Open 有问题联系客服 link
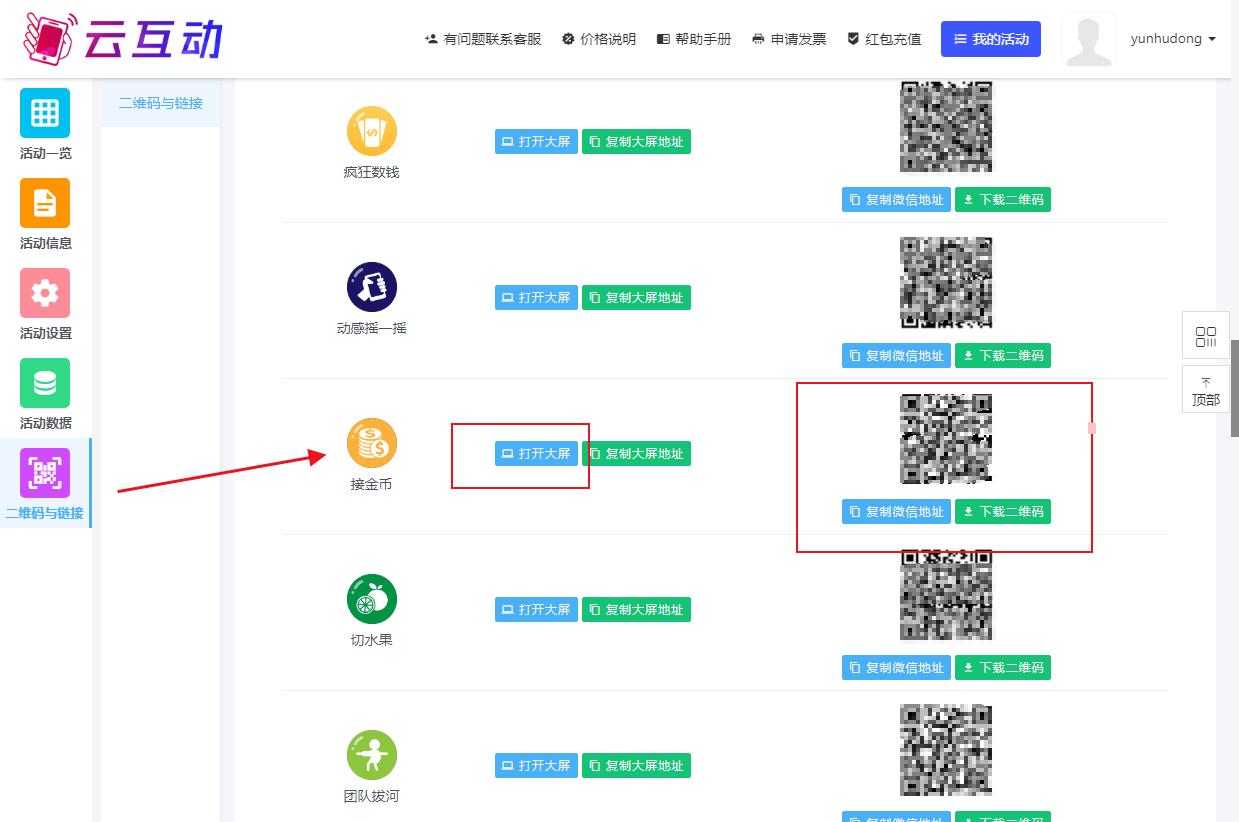Screen dimensions: 1239x822 tap(483, 39)
